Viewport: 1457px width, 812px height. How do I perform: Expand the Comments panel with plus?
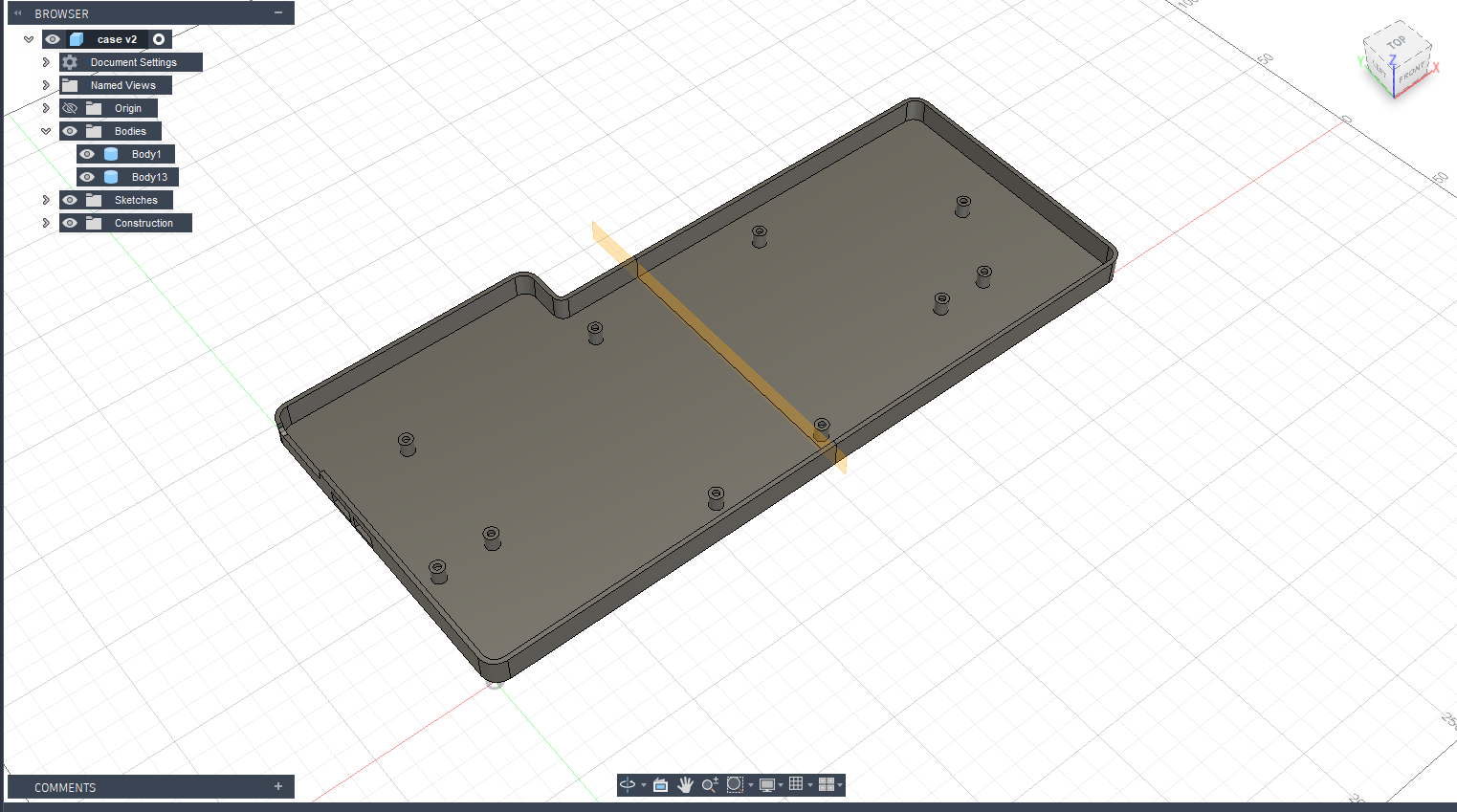point(278,787)
